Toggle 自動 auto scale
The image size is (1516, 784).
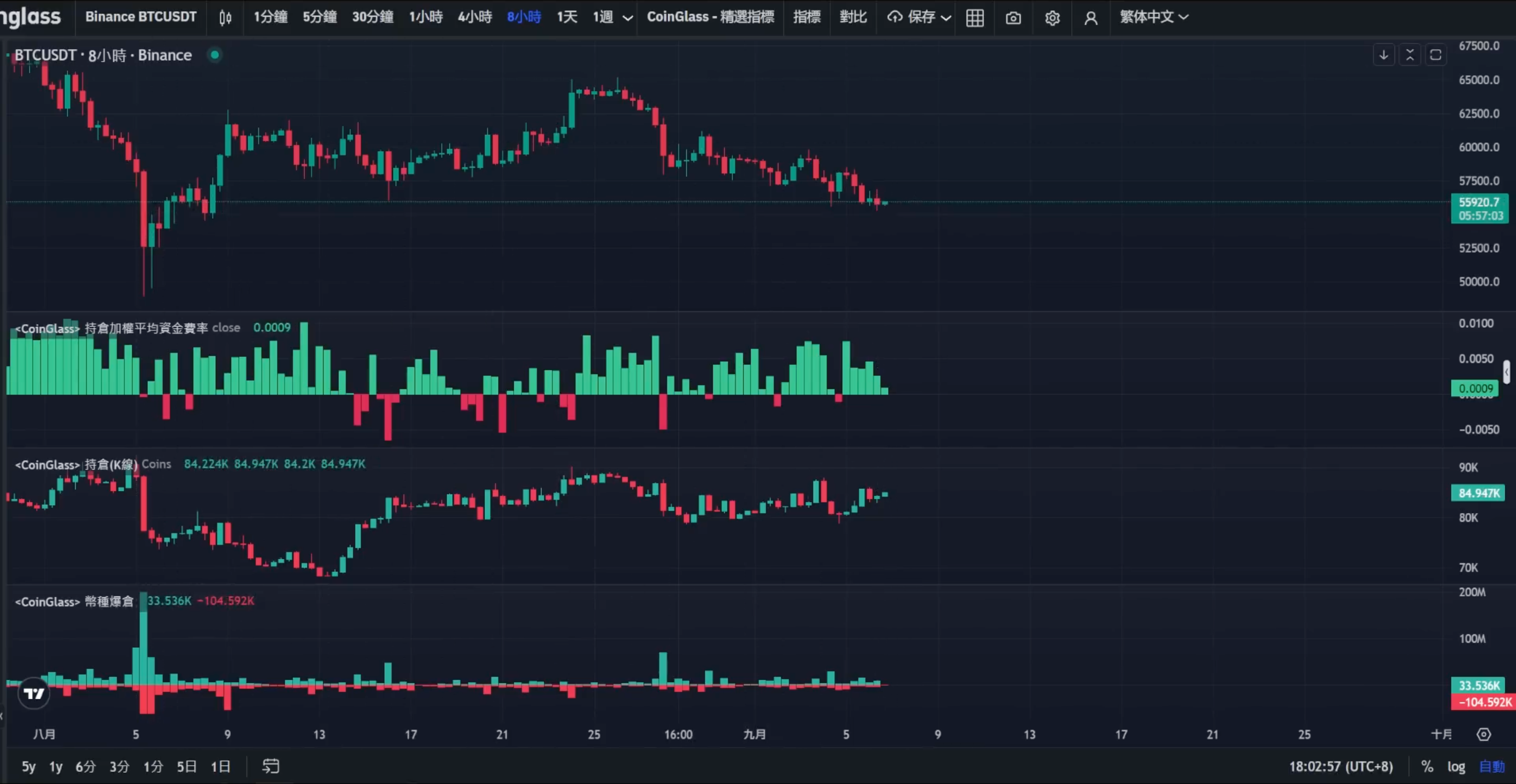(x=1492, y=766)
